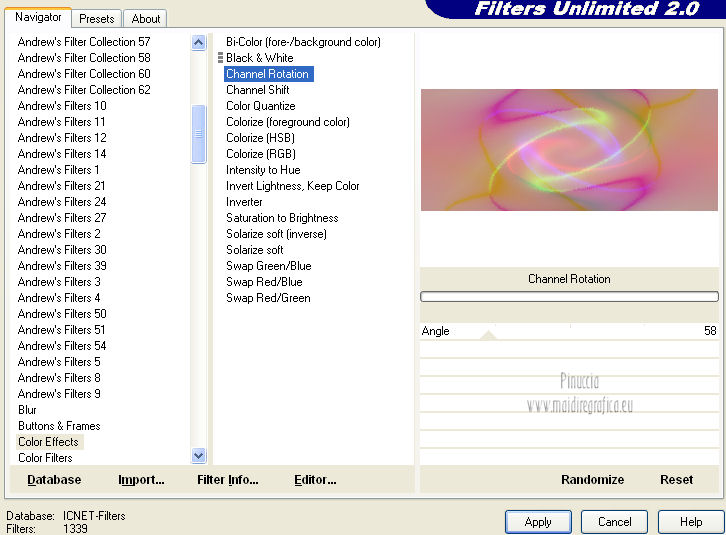Image resolution: width=726 pixels, height=535 pixels.
Task: Open Andrew's Filter Collection 62 category
Action: click(84, 90)
